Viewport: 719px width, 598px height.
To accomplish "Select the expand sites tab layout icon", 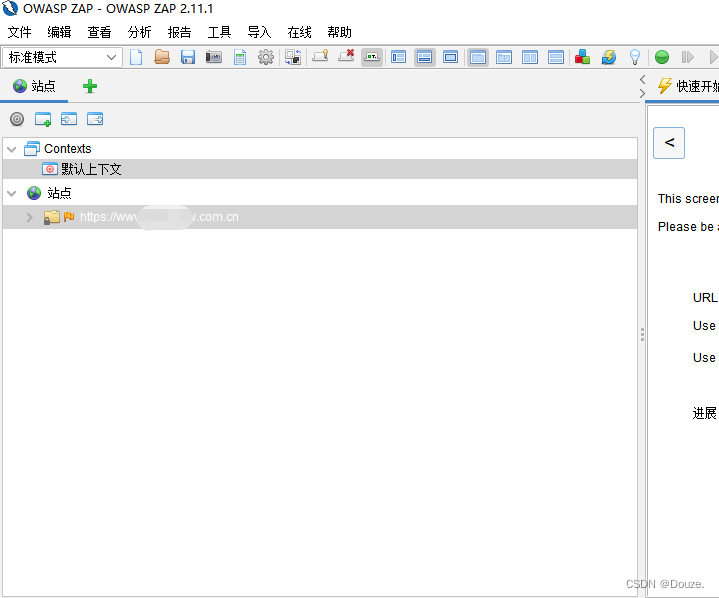I will click(398, 57).
